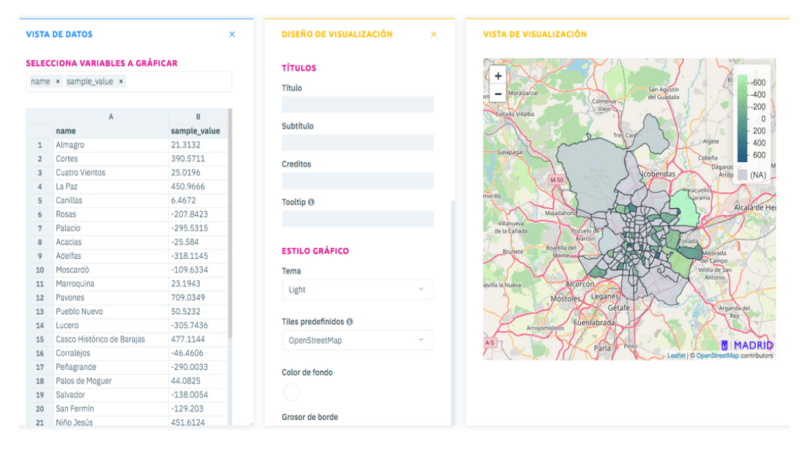Remove the 'name' variable tag
Image resolution: width=800 pixels, height=450 pixels.
point(58,82)
